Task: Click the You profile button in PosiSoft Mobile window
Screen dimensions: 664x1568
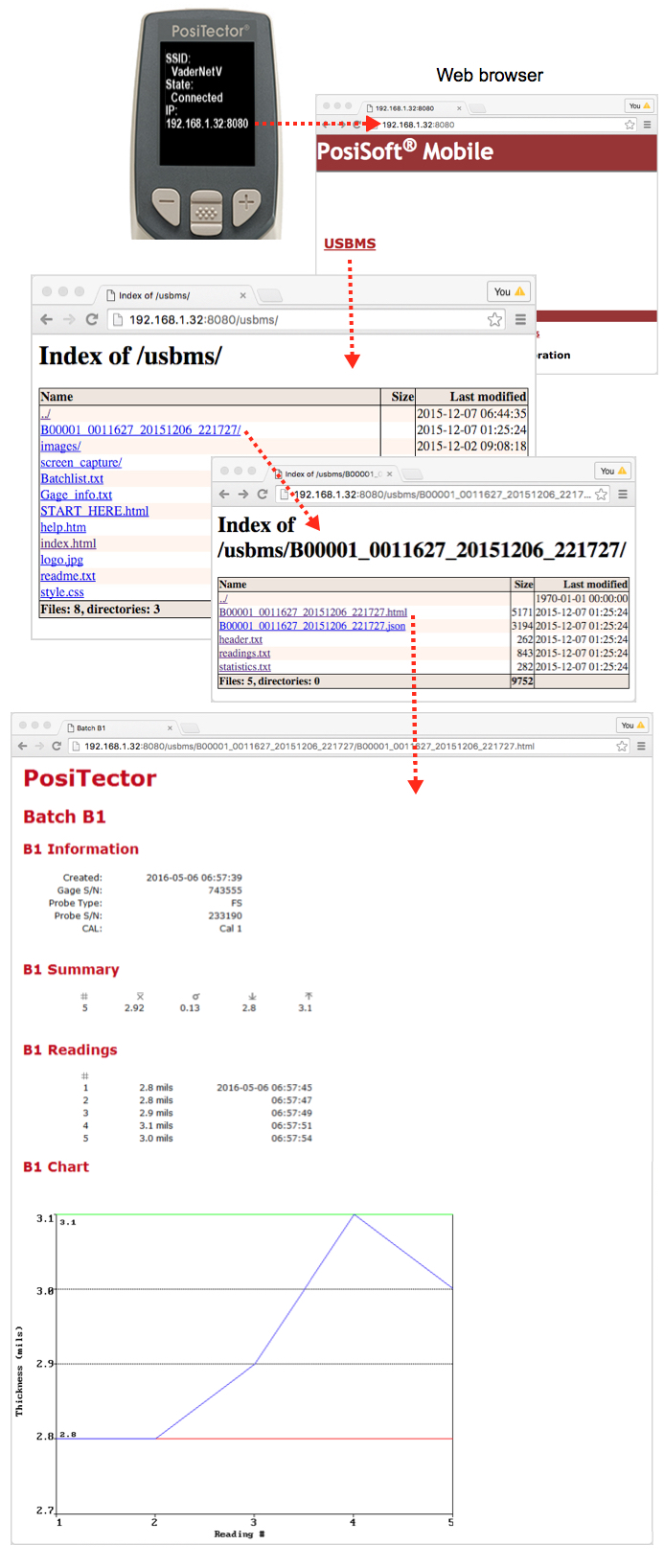Action: pyautogui.click(x=640, y=105)
